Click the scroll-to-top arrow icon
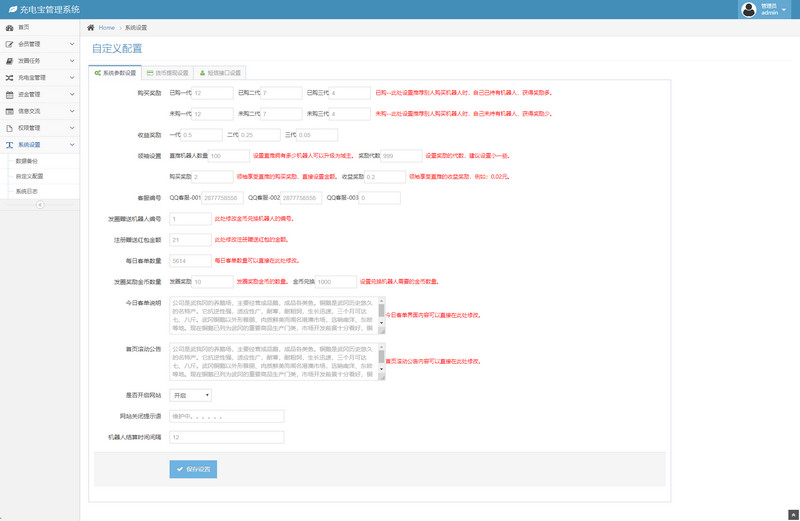The image size is (800, 521). pyautogui.click(x=793, y=515)
